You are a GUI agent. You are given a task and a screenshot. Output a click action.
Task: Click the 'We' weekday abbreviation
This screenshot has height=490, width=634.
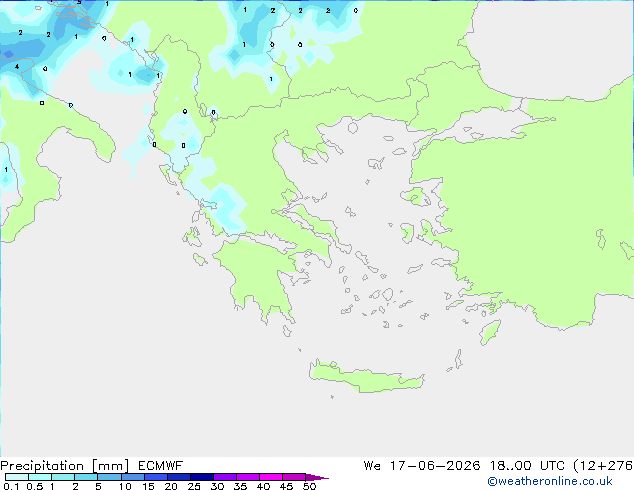tap(372, 466)
